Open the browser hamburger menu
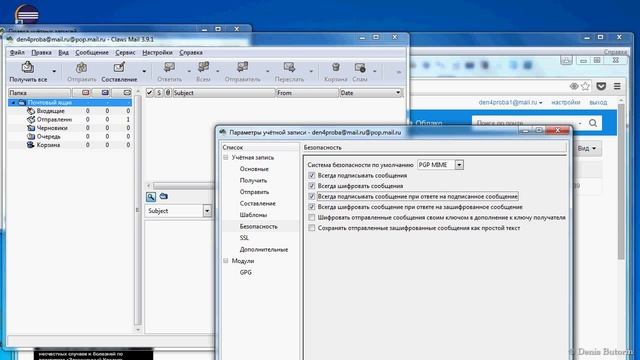Viewport: 640px width, 360px height. 617,86
